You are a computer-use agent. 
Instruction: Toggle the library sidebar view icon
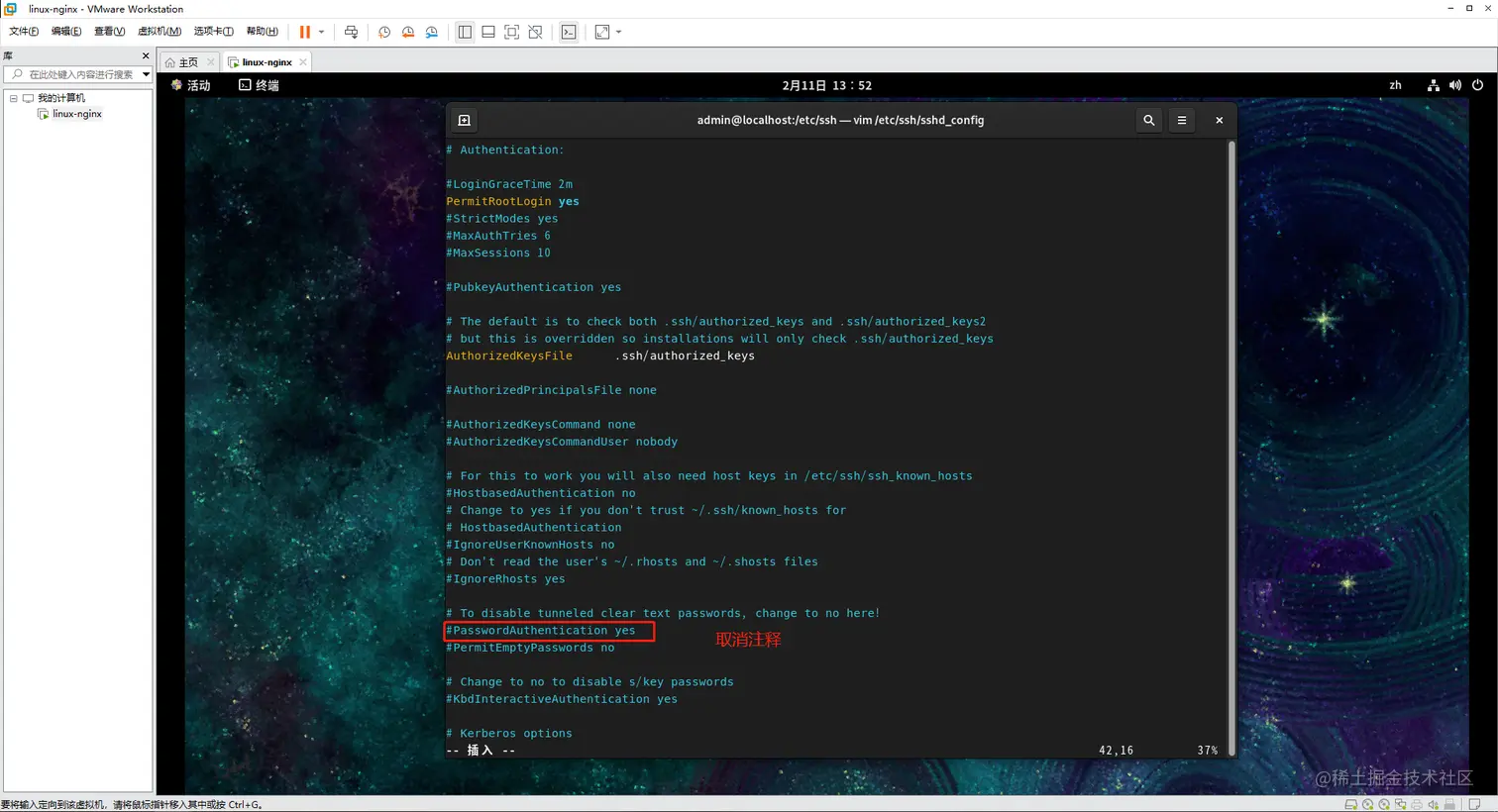[x=465, y=32]
